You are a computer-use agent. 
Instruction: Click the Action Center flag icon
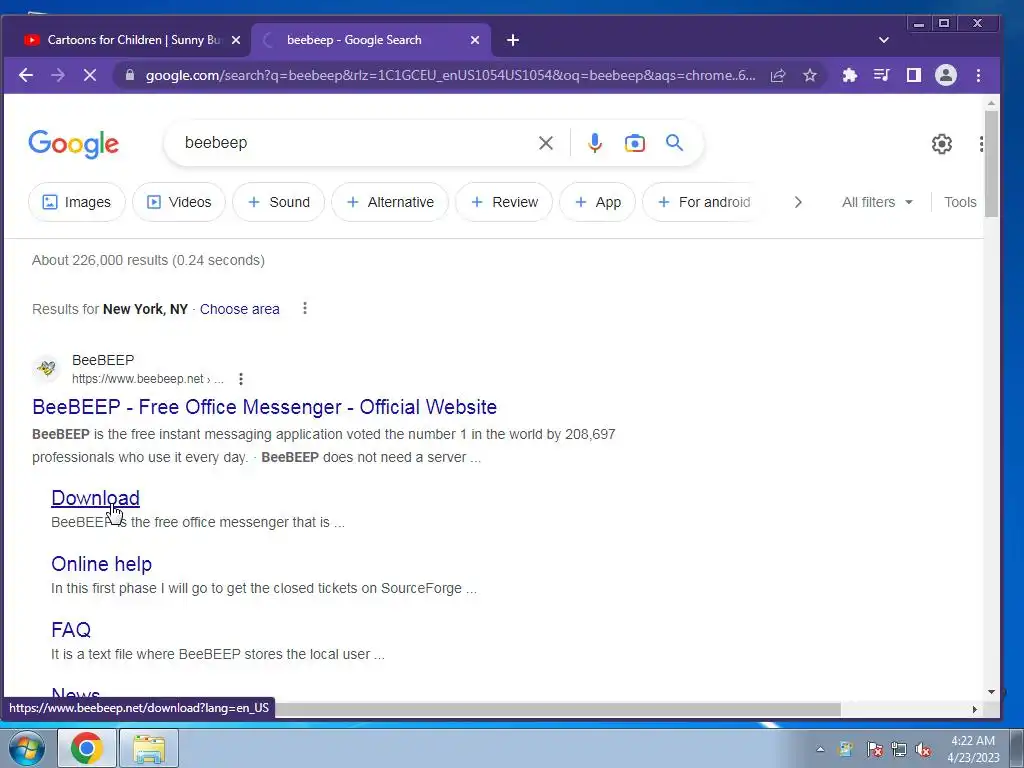click(874, 749)
